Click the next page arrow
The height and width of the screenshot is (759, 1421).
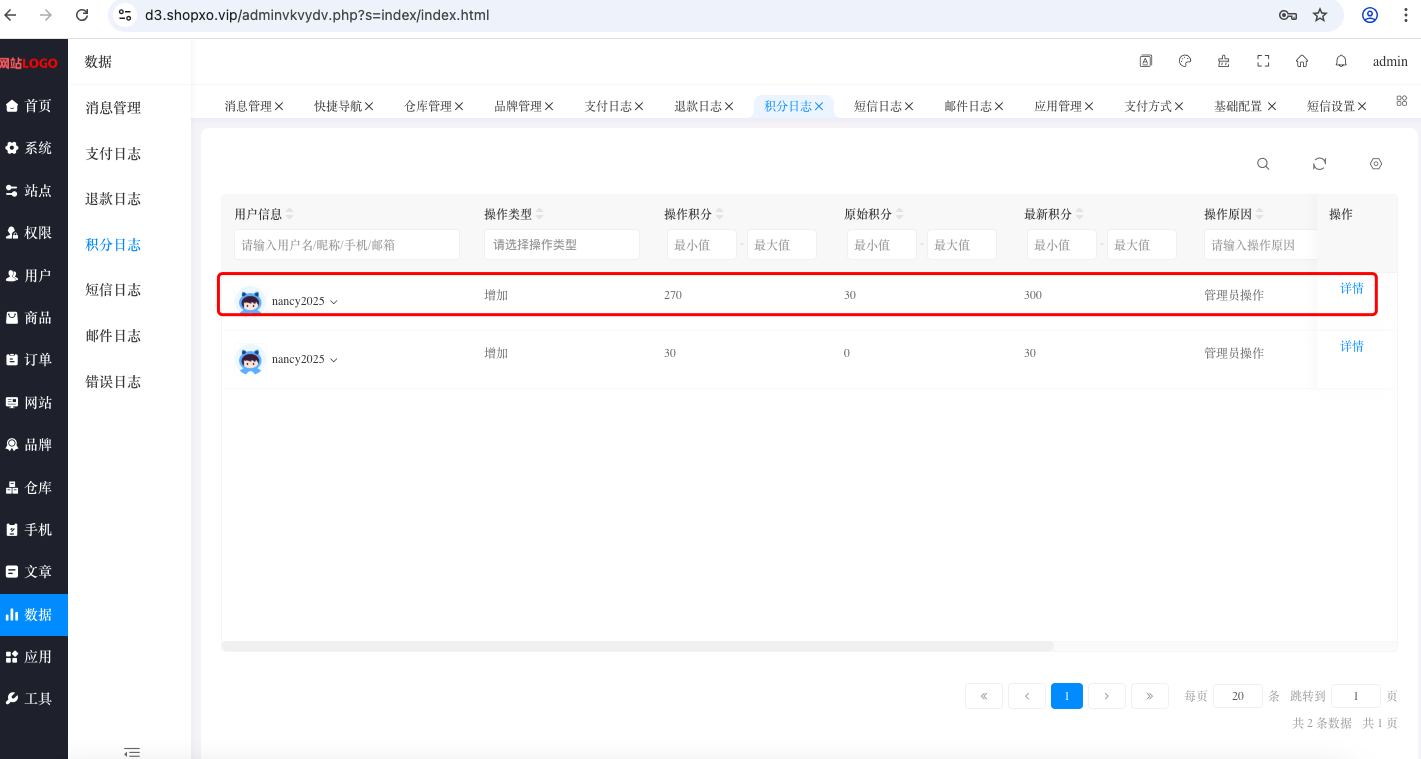click(1107, 696)
